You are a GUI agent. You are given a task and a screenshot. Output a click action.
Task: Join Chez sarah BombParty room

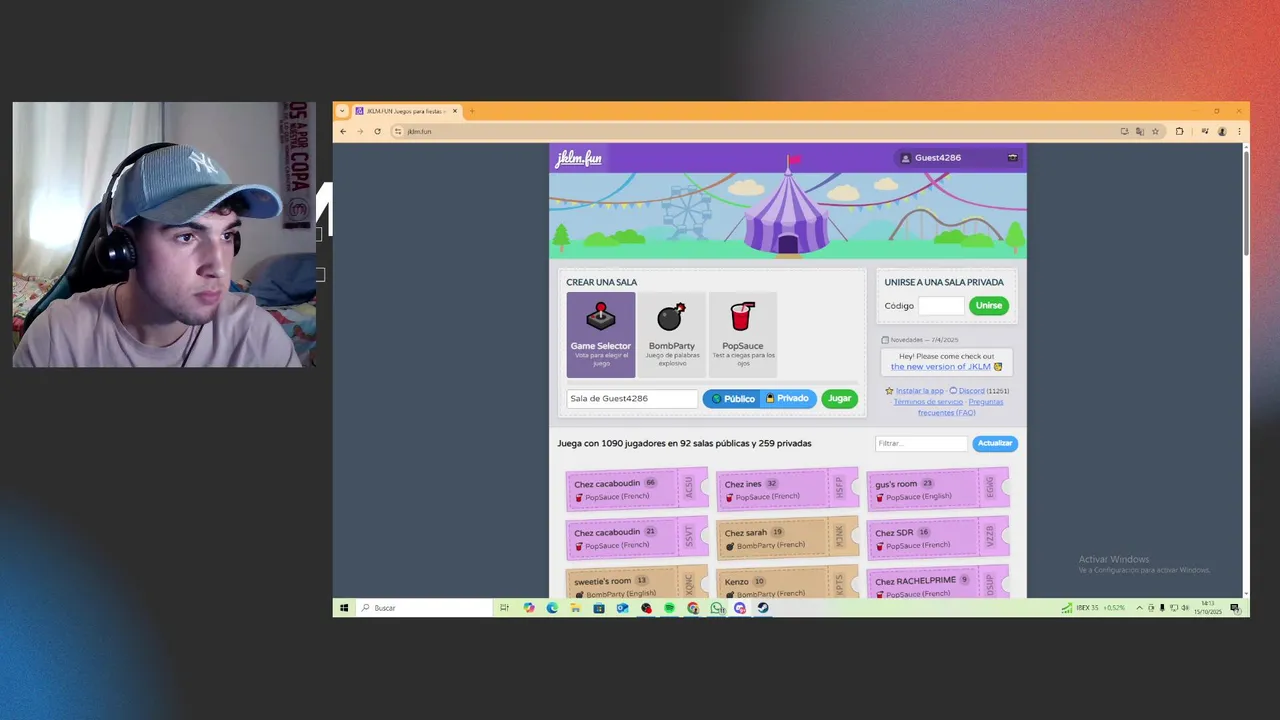point(787,537)
